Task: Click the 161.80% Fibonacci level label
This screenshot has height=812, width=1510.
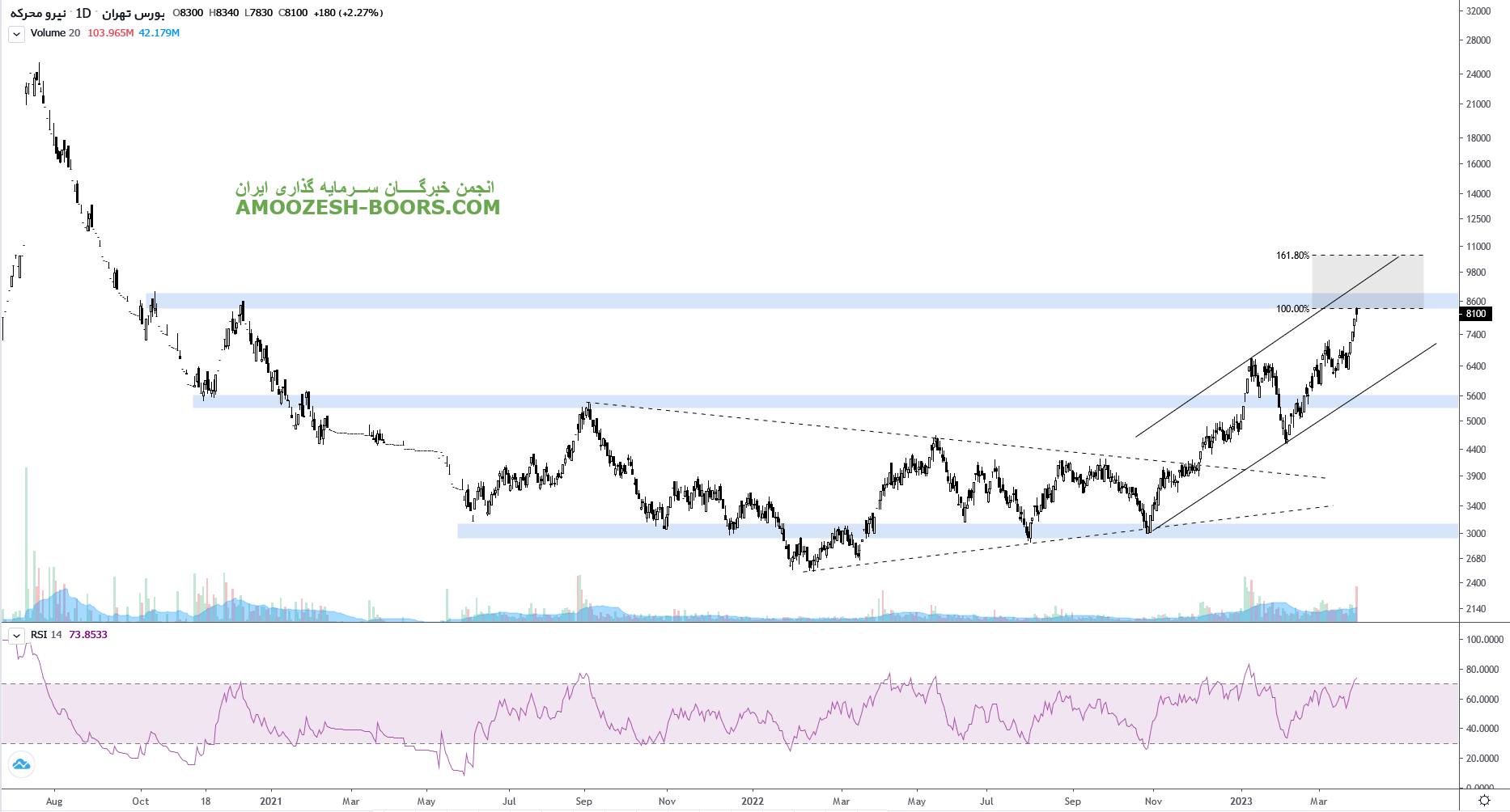Action: tap(1292, 256)
